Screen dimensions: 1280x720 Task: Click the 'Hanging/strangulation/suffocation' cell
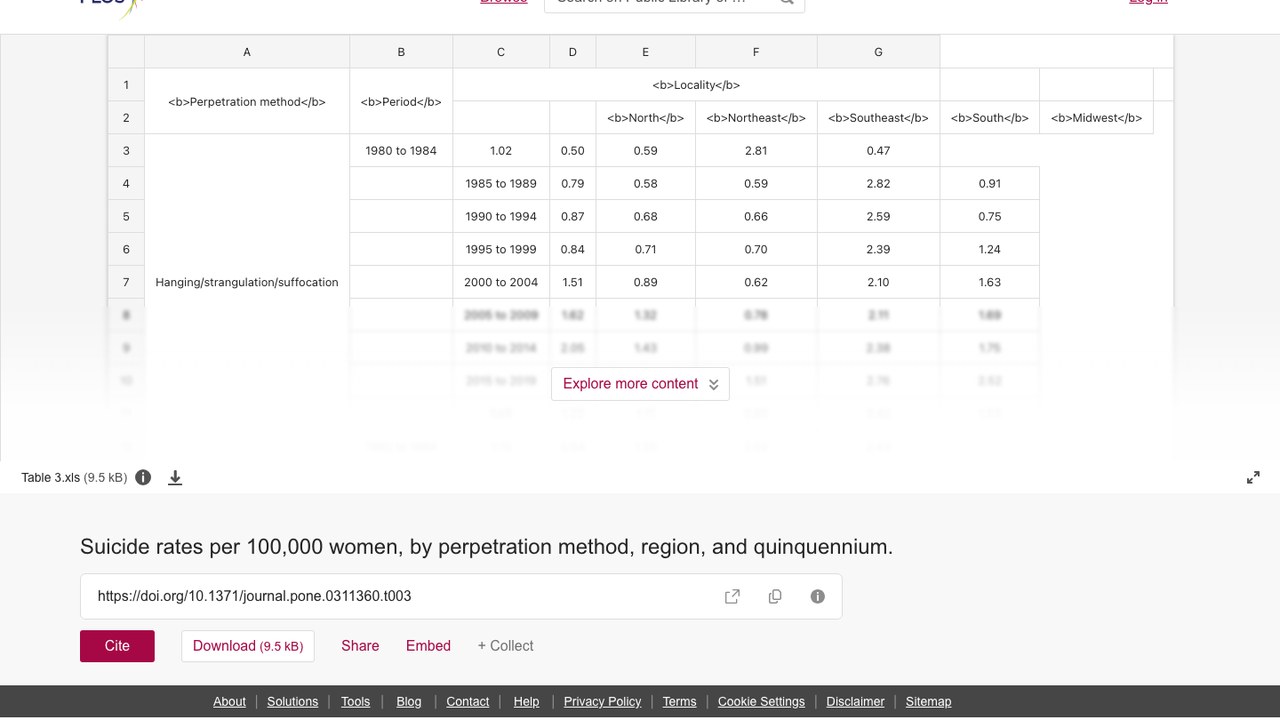click(247, 282)
